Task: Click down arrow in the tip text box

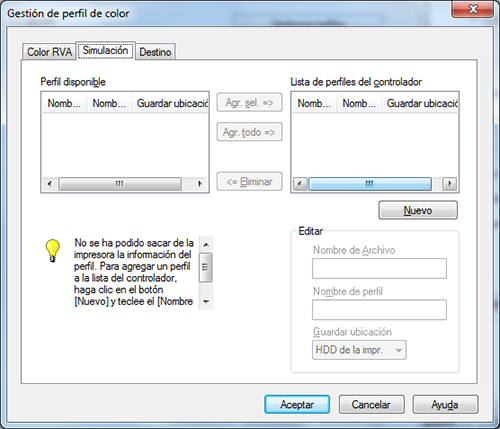Action: coord(206,302)
